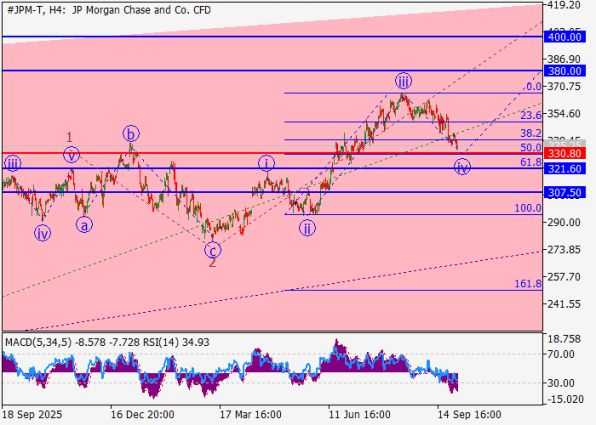
Task: Click the 354.60 price scale value
Action: [x=565, y=114]
